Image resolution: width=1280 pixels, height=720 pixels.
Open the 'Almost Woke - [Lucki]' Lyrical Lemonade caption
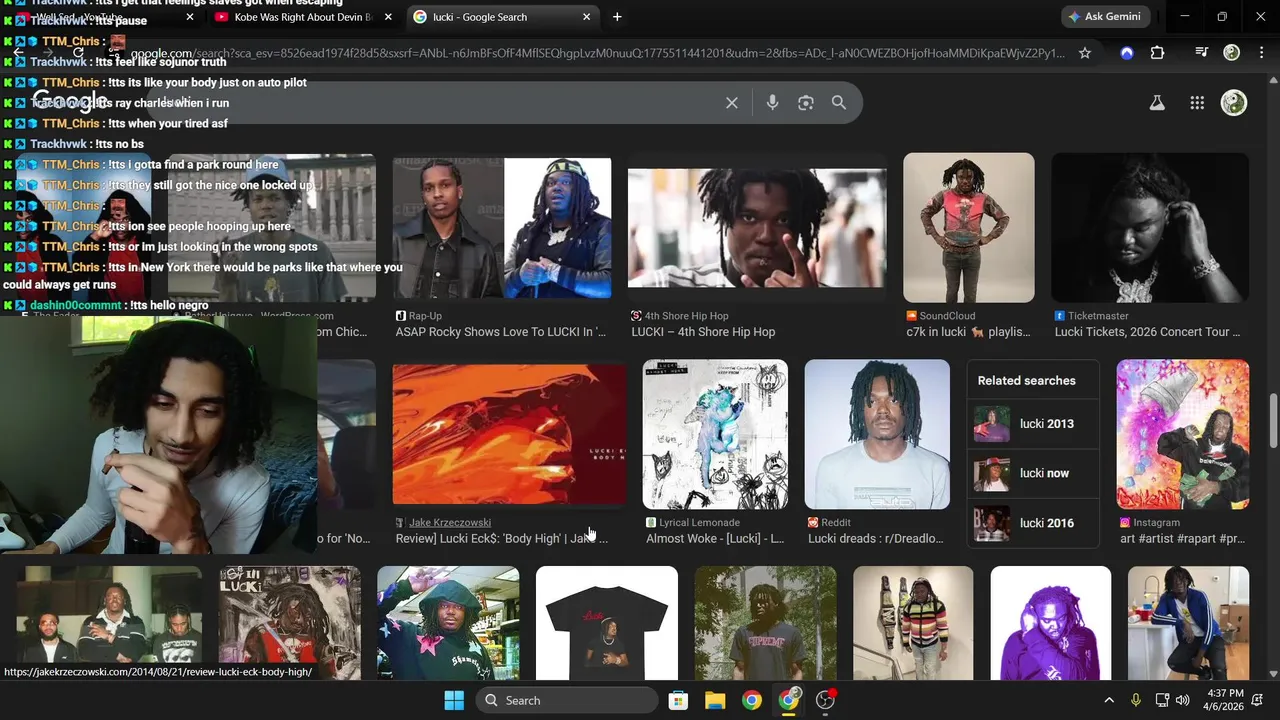[x=715, y=538]
